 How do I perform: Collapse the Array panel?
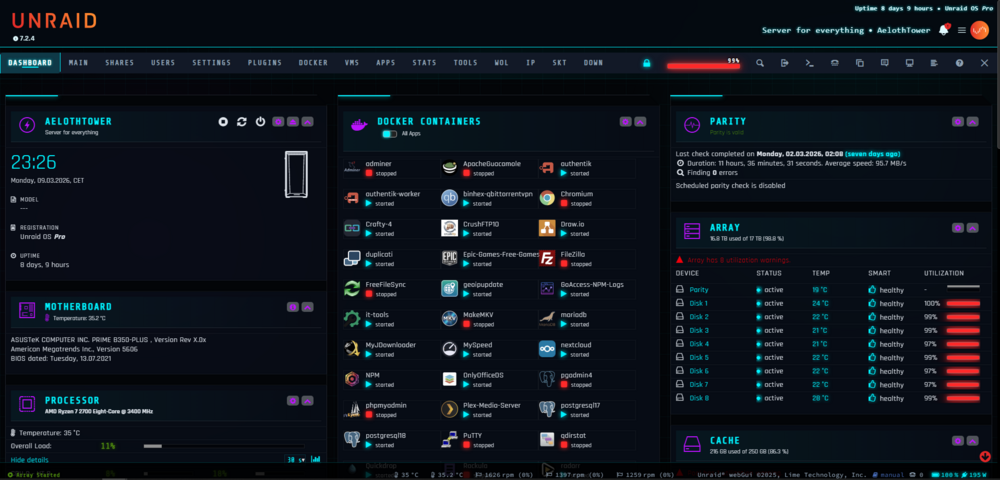tap(972, 228)
